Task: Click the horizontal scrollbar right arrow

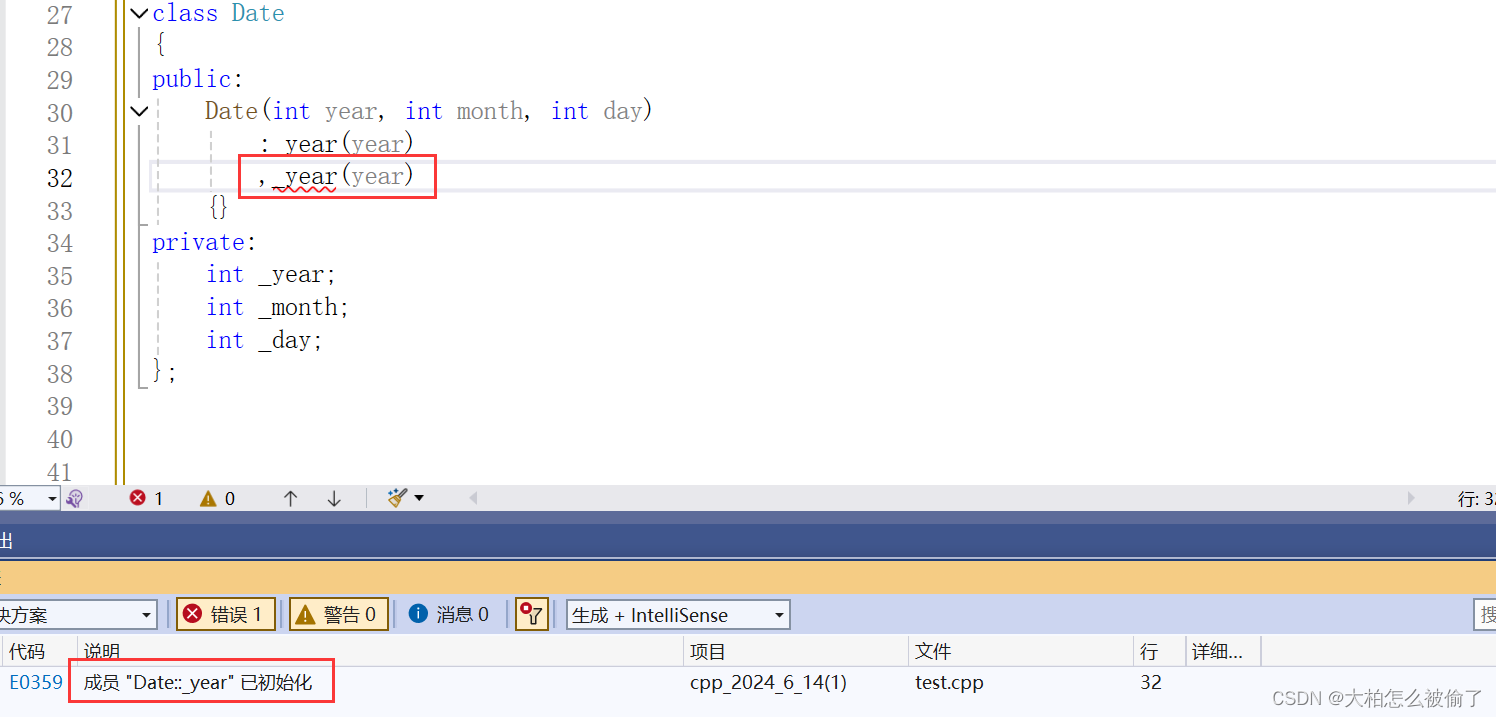Action: 1411,498
